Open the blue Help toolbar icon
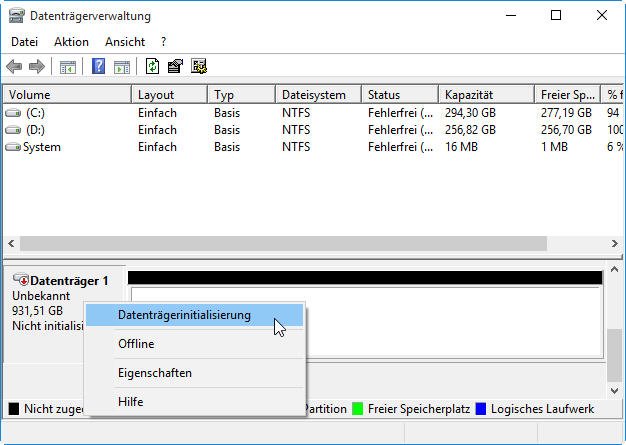Screen dimensions: 626x445 [98, 66]
